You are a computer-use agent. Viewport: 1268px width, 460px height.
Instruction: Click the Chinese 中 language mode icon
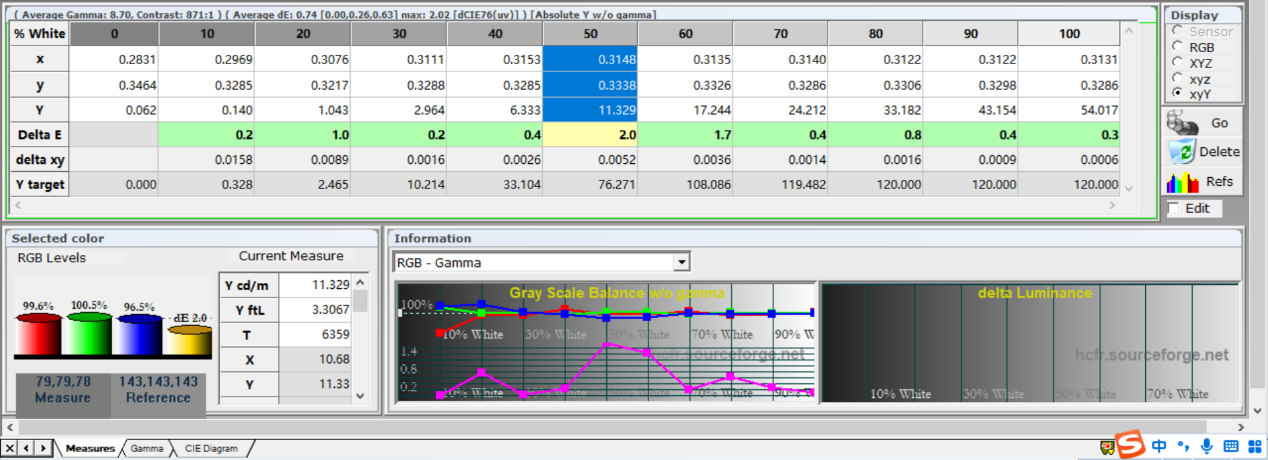(x=1158, y=446)
